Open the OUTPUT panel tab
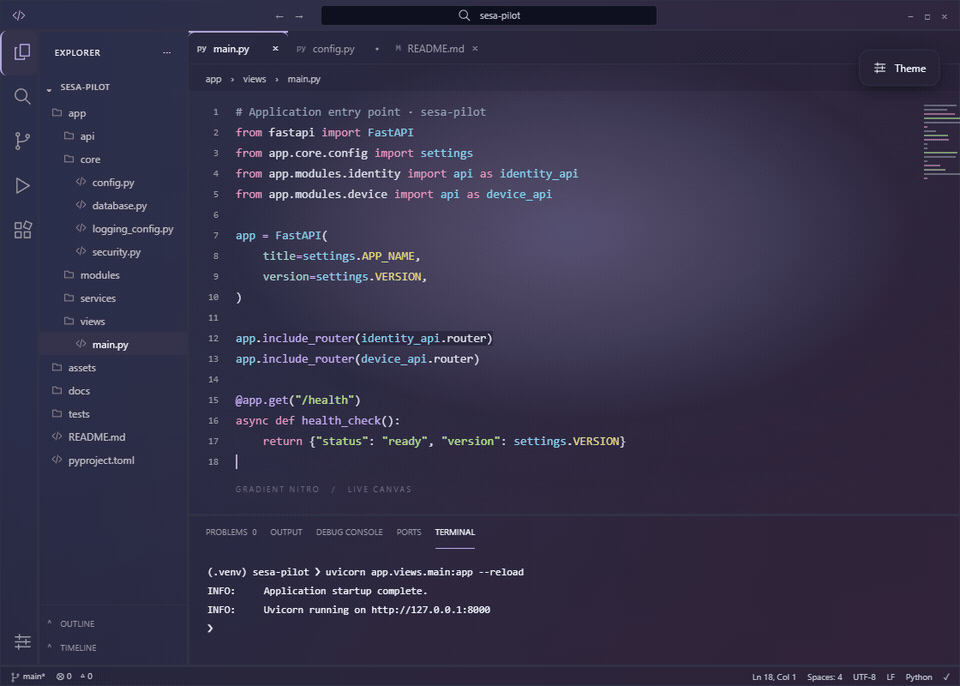This screenshot has width=960, height=686. click(x=286, y=532)
